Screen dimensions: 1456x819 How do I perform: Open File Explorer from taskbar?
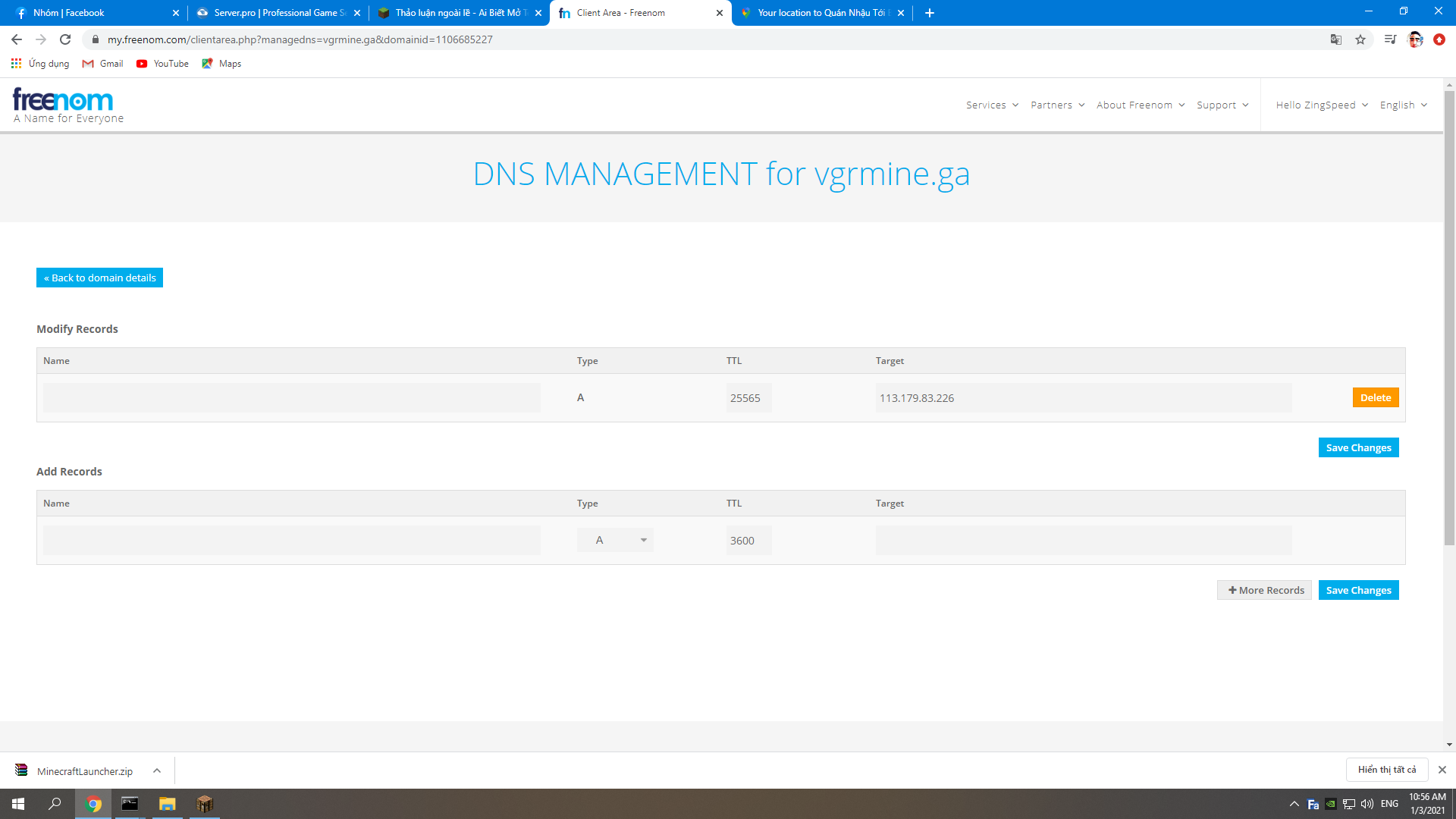(x=167, y=804)
